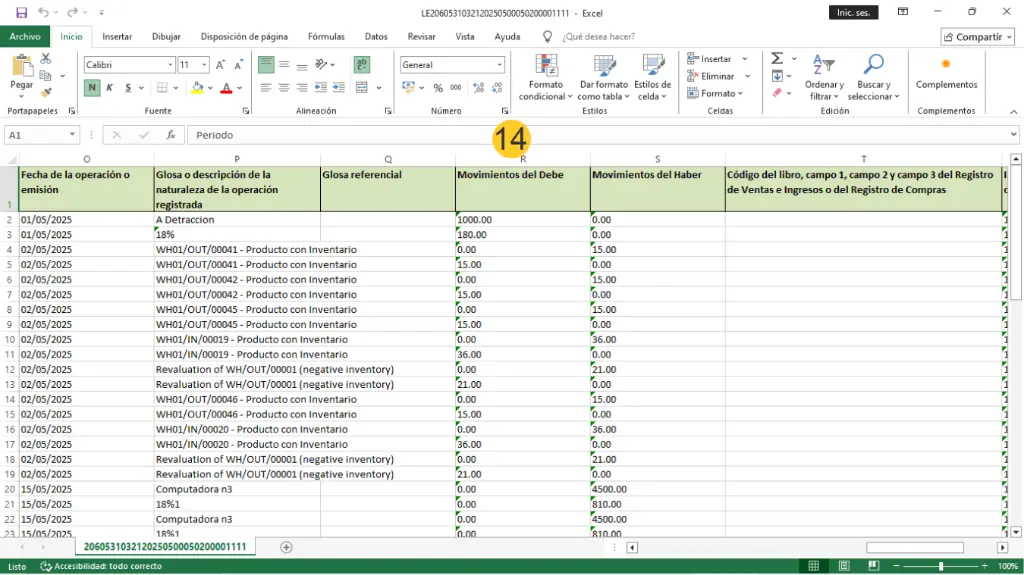
Task: Toggle bold (N) formatting
Action: (x=92, y=88)
